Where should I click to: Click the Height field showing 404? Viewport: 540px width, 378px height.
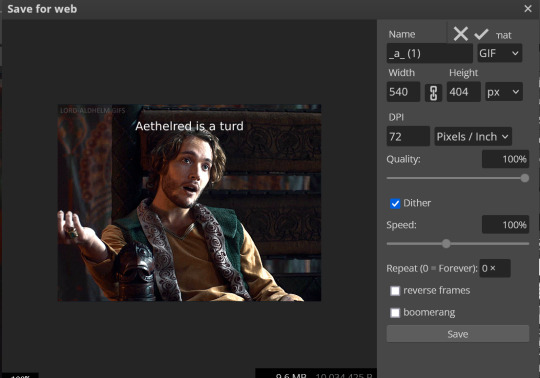[464, 92]
